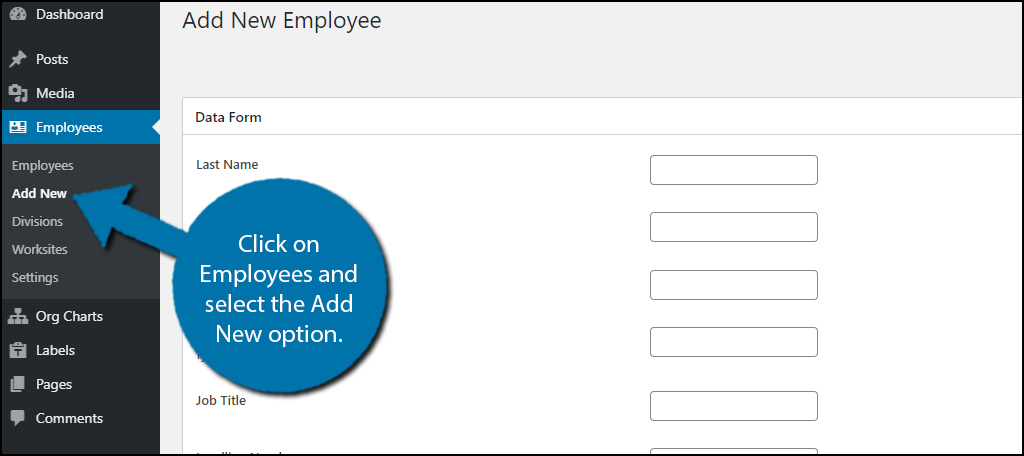
Task: Click the Posts pushpin icon
Action: (x=17, y=59)
